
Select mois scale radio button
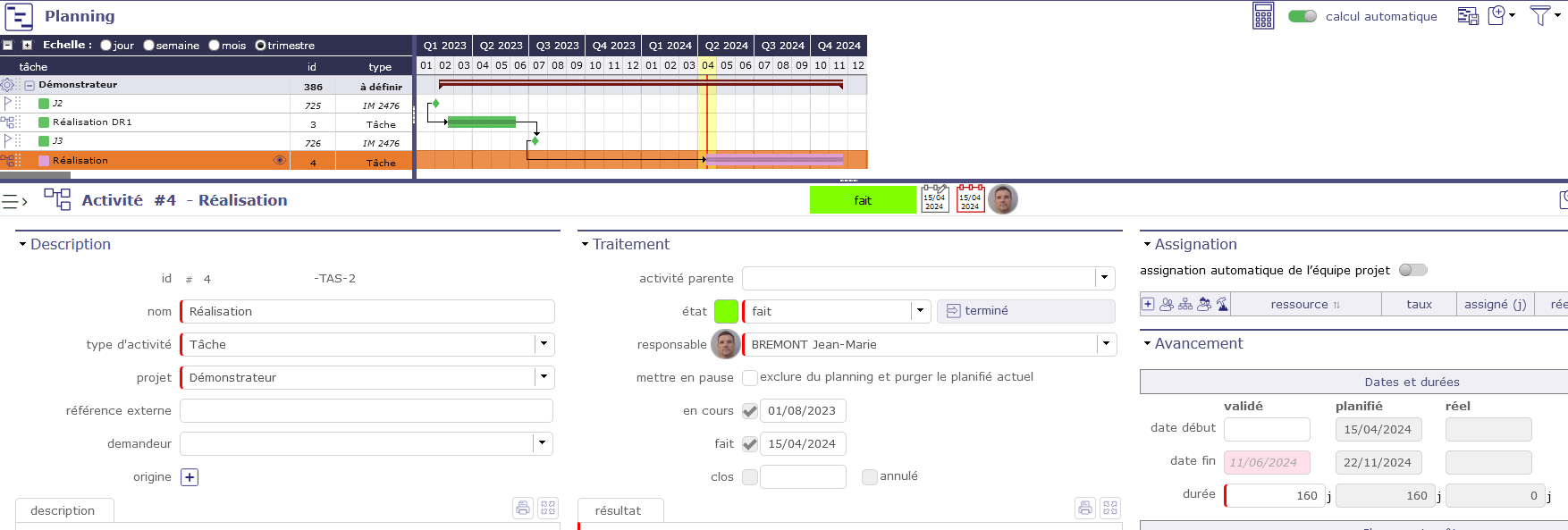point(214,46)
